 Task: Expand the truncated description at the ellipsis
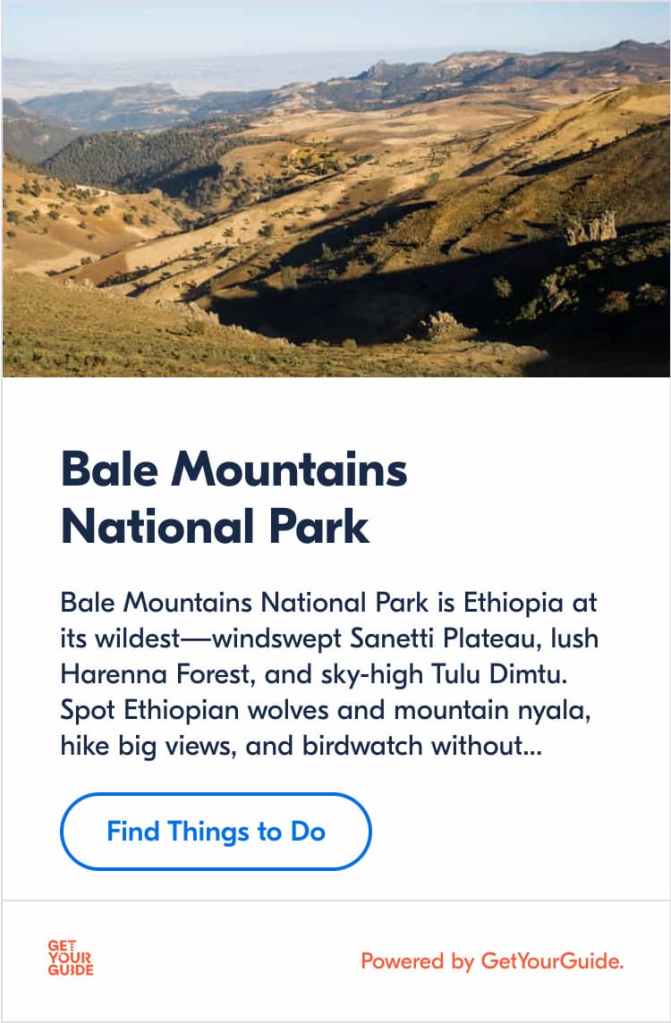click(532, 746)
